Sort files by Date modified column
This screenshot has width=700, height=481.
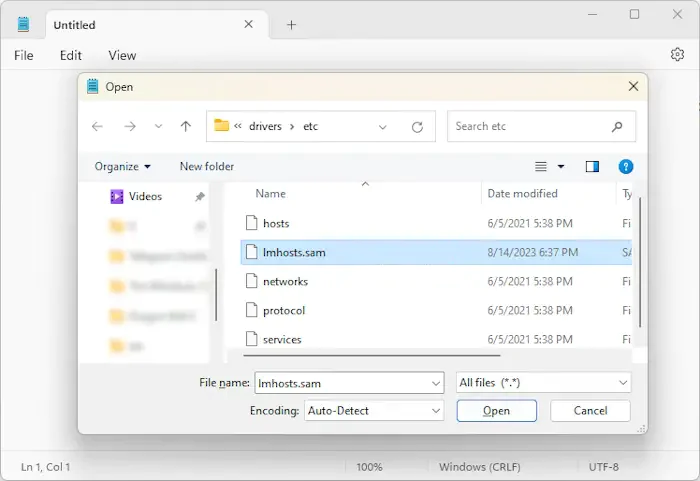click(x=522, y=193)
